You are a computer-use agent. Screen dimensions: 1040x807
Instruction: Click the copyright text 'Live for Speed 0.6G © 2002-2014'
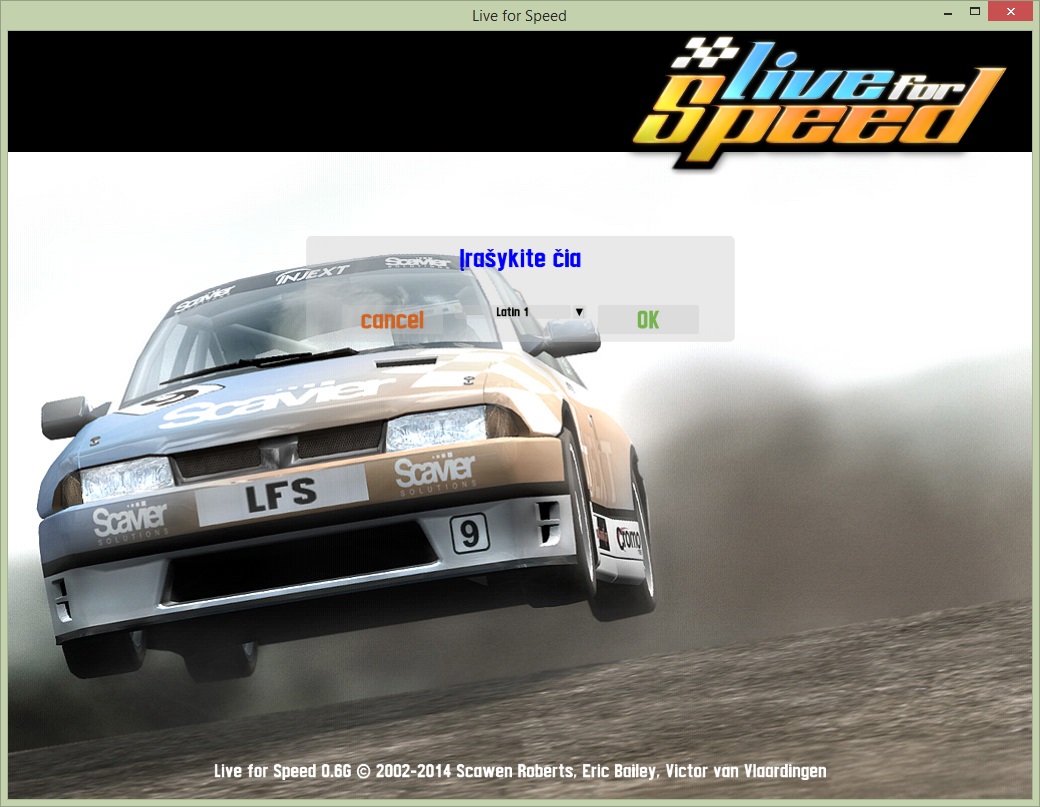pos(332,771)
